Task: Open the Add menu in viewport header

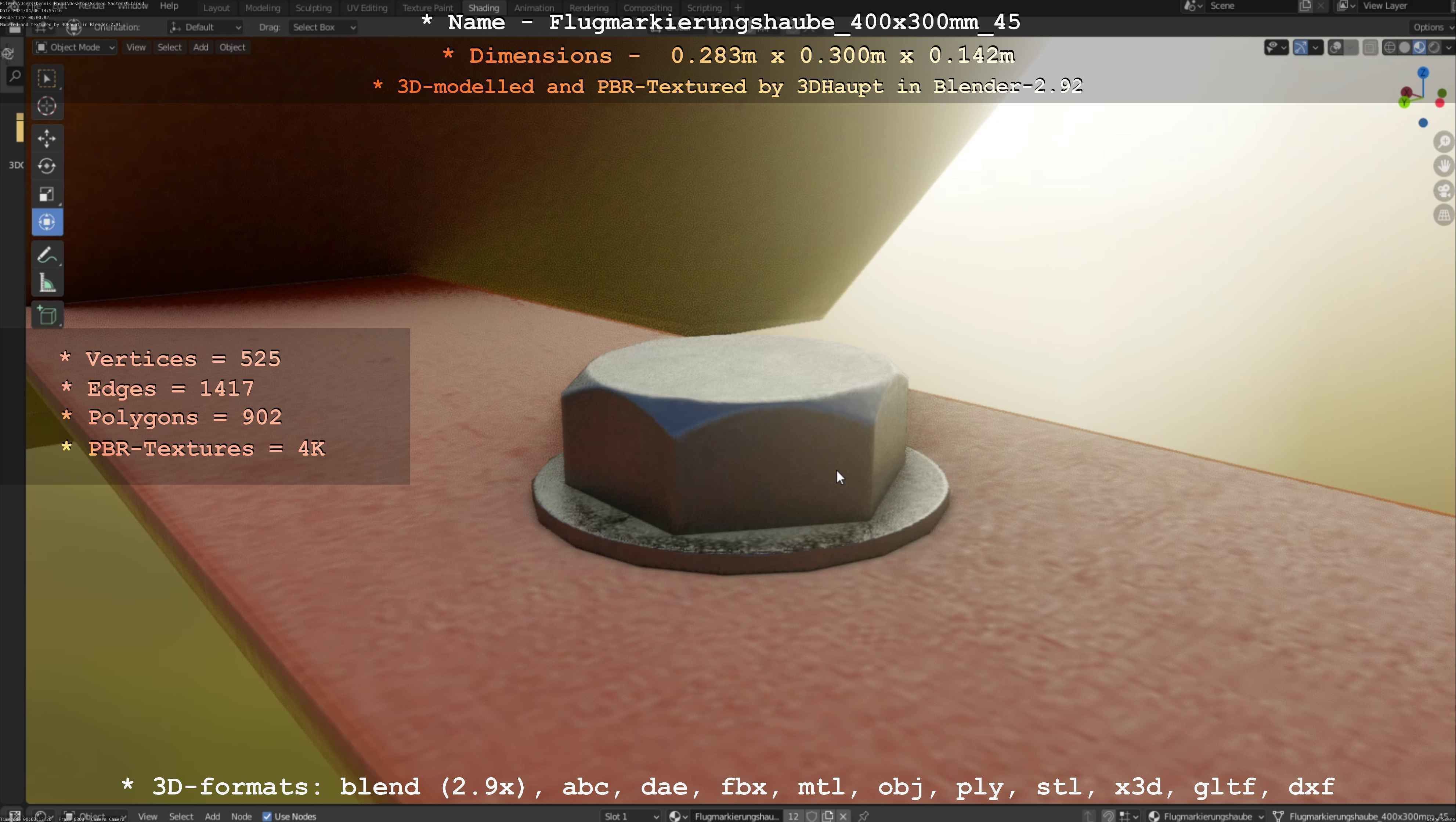Action: coord(200,47)
